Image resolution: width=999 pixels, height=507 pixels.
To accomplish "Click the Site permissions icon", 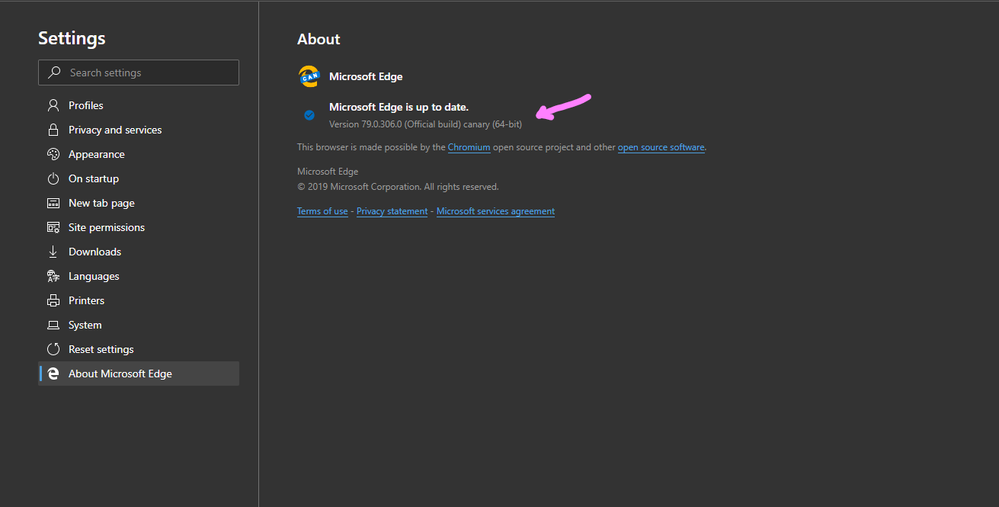I will point(54,227).
